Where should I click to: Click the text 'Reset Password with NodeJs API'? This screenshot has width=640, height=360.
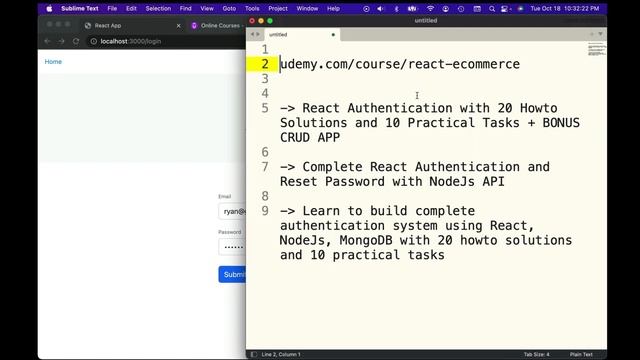[392, 182]
